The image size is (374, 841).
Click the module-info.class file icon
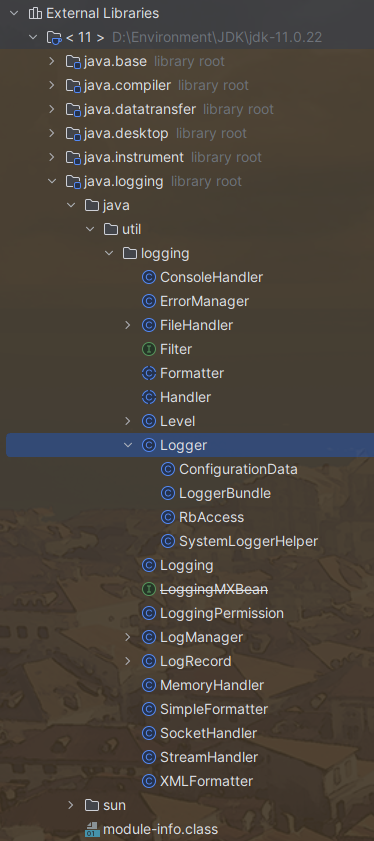pyautogui.click(x=92, y=830)
